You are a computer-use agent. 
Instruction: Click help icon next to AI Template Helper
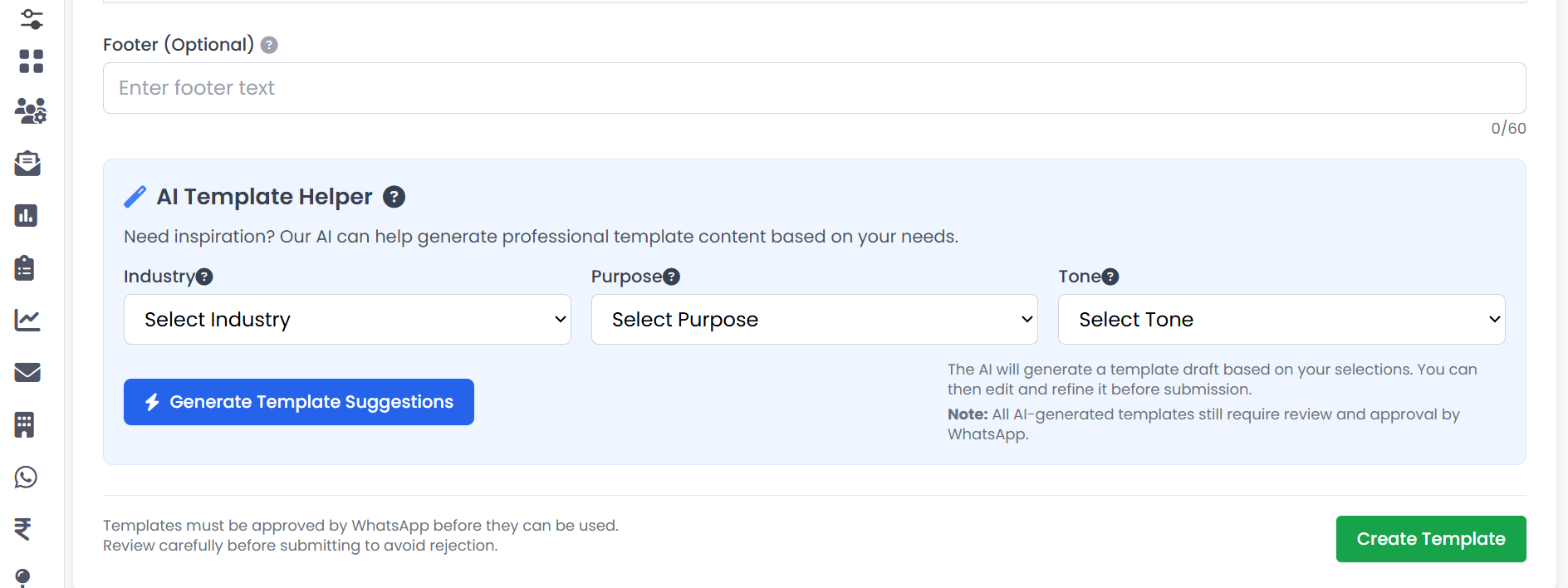pos(394,197)
